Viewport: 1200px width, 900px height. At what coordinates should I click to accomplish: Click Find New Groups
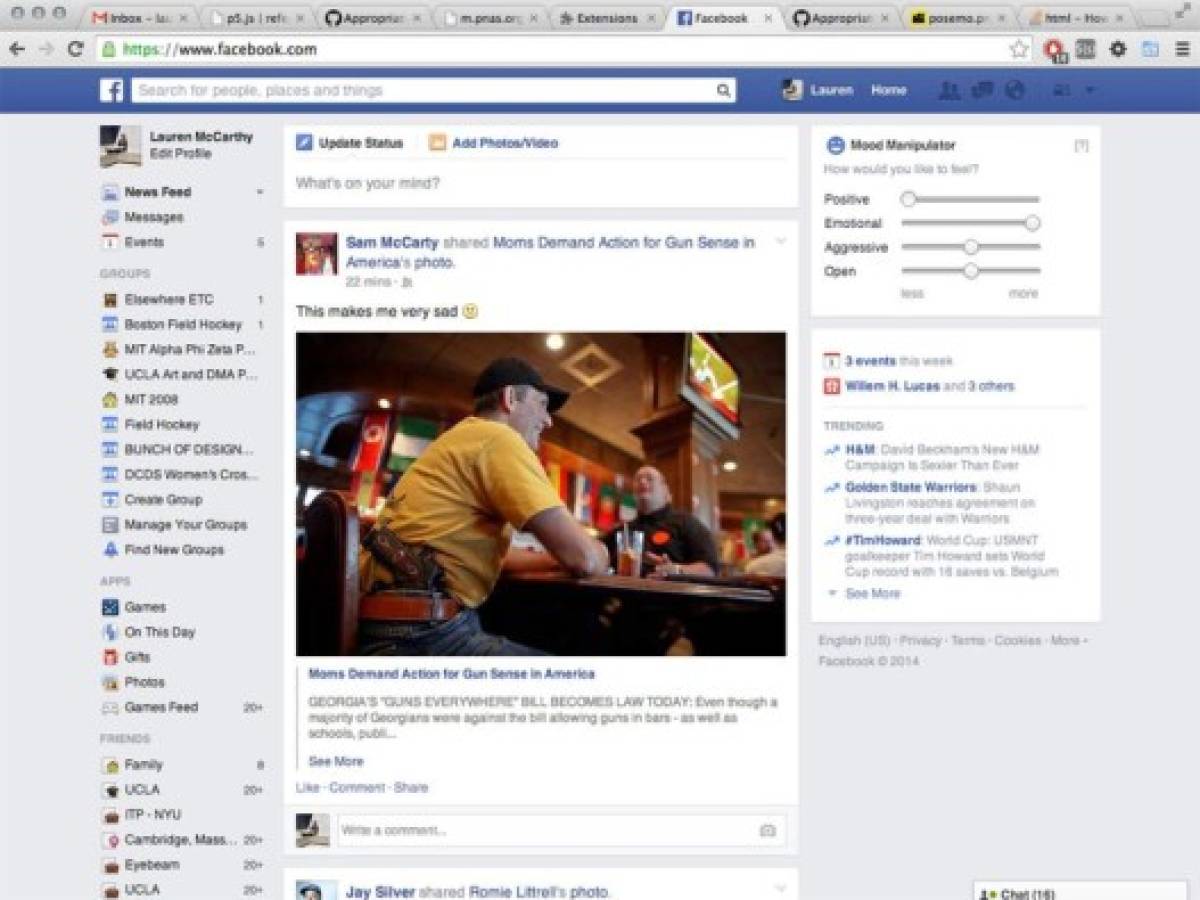[173, 549]
